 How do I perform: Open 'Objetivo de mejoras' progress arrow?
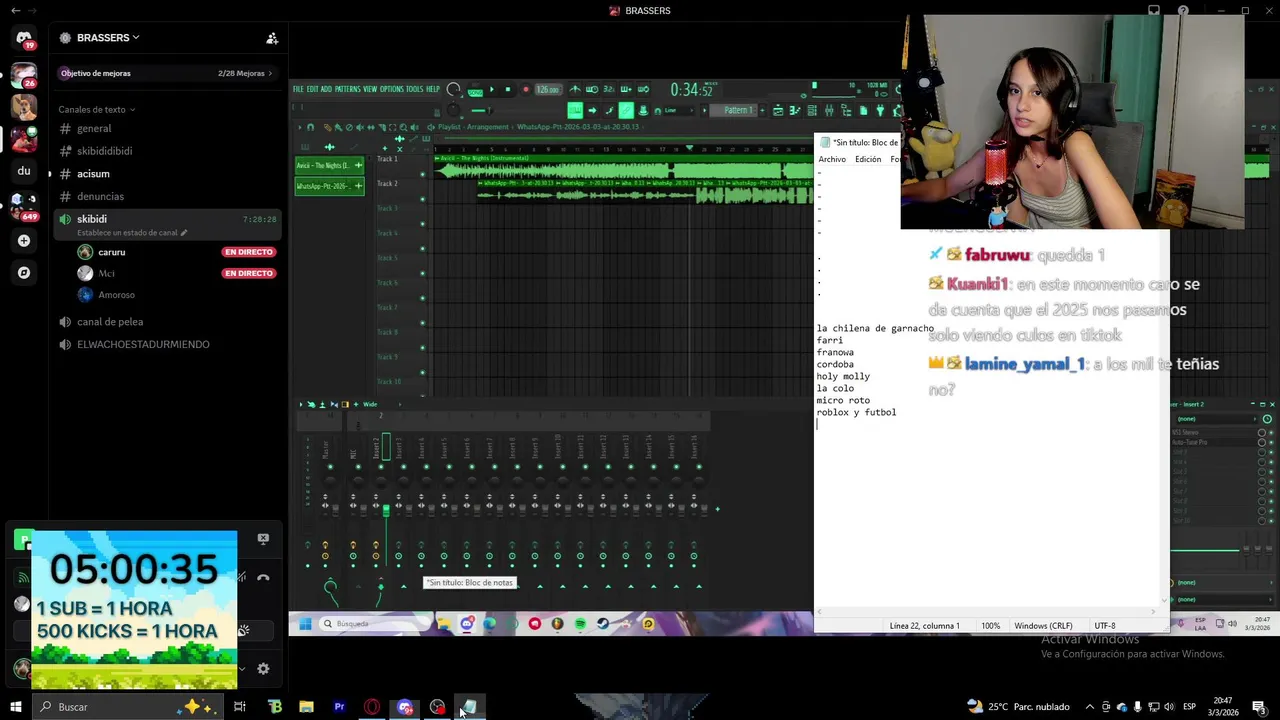(270, 73)
